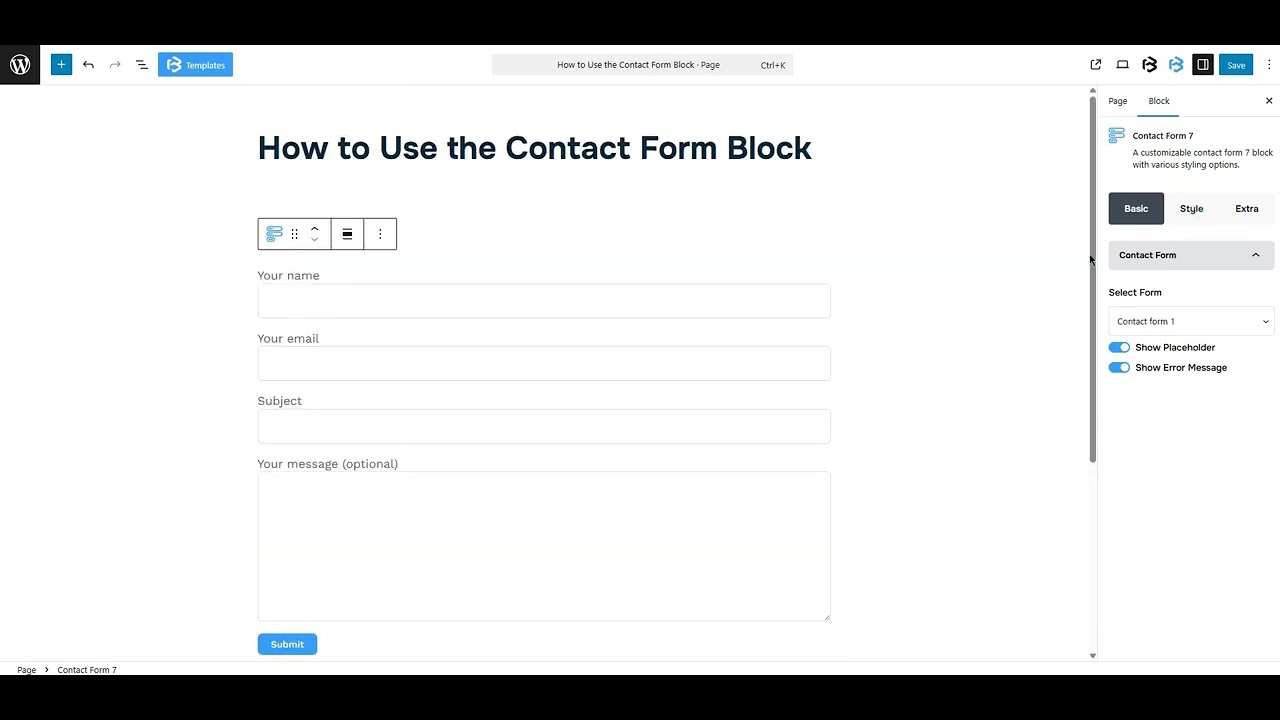Click the redo arrow icon
Image resolution: width=1280 pixels, height=720 pixels.
tap(115, 64)
